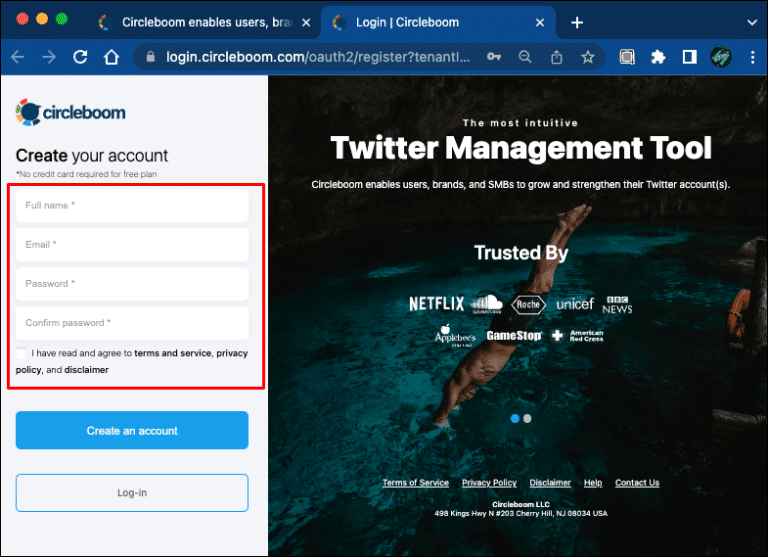Click the zoom magnifier icon in address bar
Screen dimensions: 768x557
coord(525,57)
